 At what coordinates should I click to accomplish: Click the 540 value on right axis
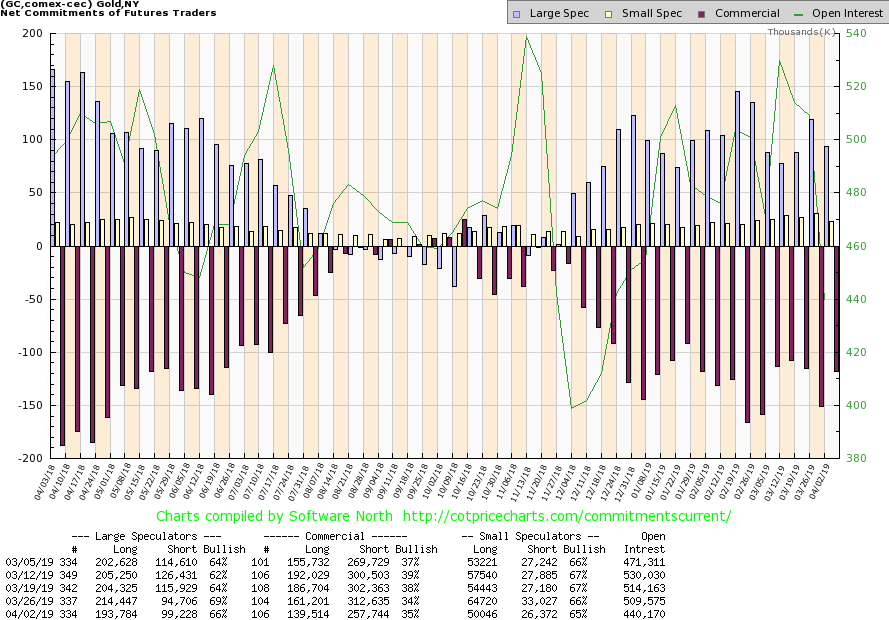click(x=857, y=33)
